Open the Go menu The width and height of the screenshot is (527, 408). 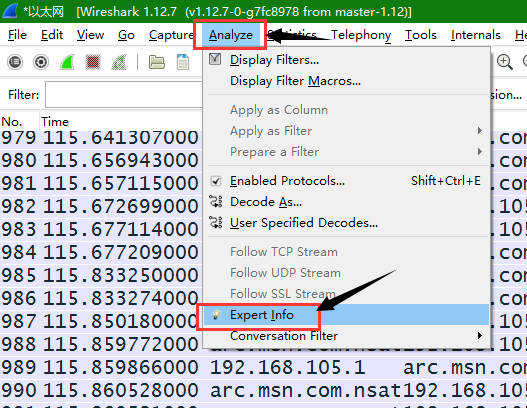click(126, 35)
